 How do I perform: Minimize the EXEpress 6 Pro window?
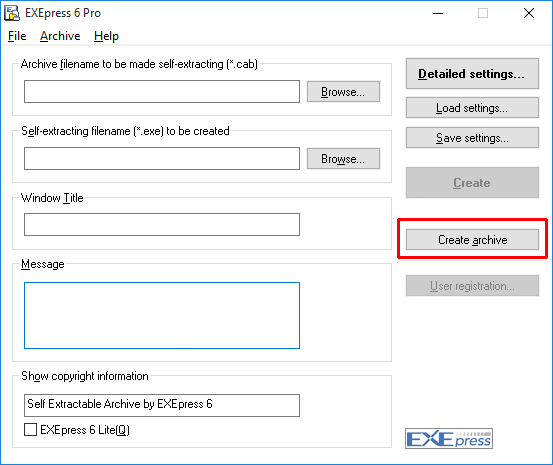438,13
